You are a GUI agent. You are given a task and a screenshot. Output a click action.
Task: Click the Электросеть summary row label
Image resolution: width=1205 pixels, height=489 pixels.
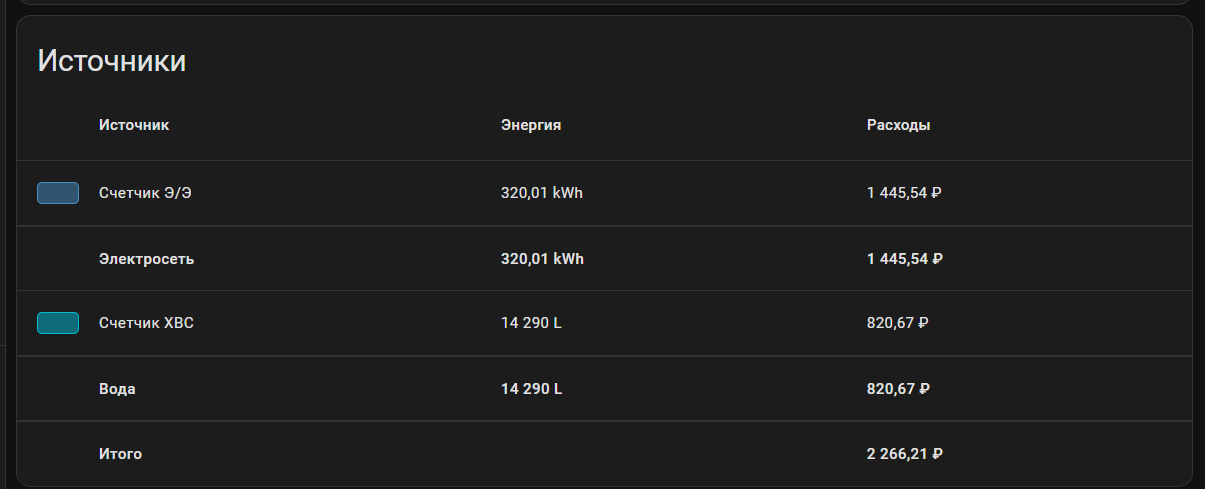[147, 258]
